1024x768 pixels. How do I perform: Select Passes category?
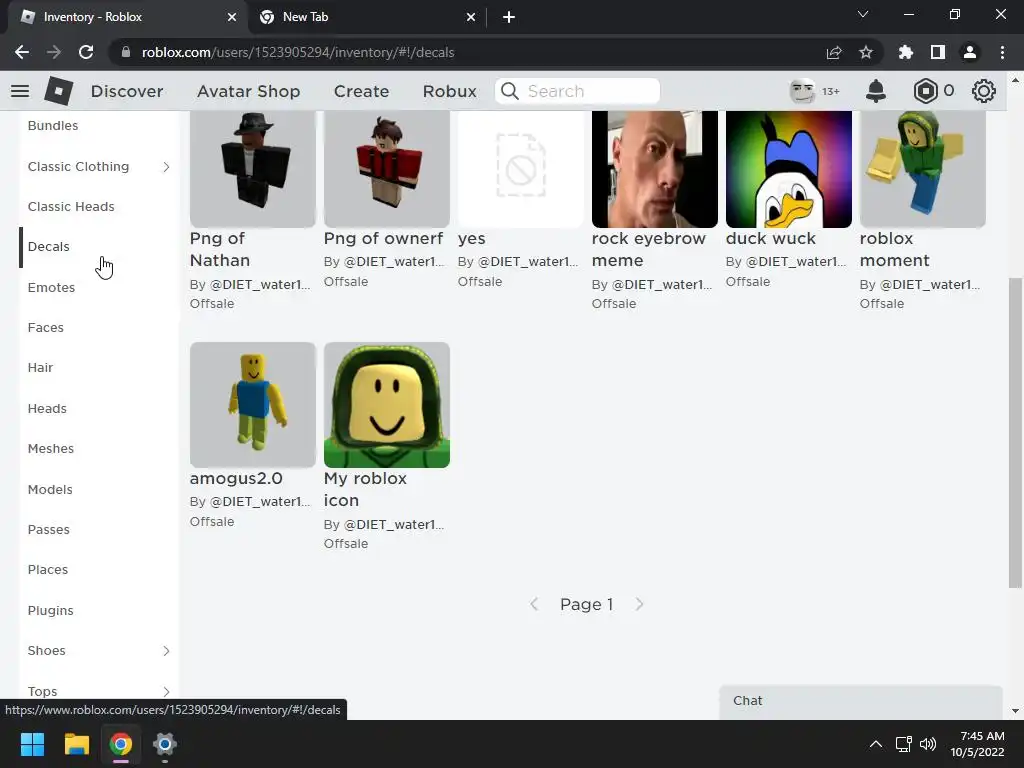[48, 529]
